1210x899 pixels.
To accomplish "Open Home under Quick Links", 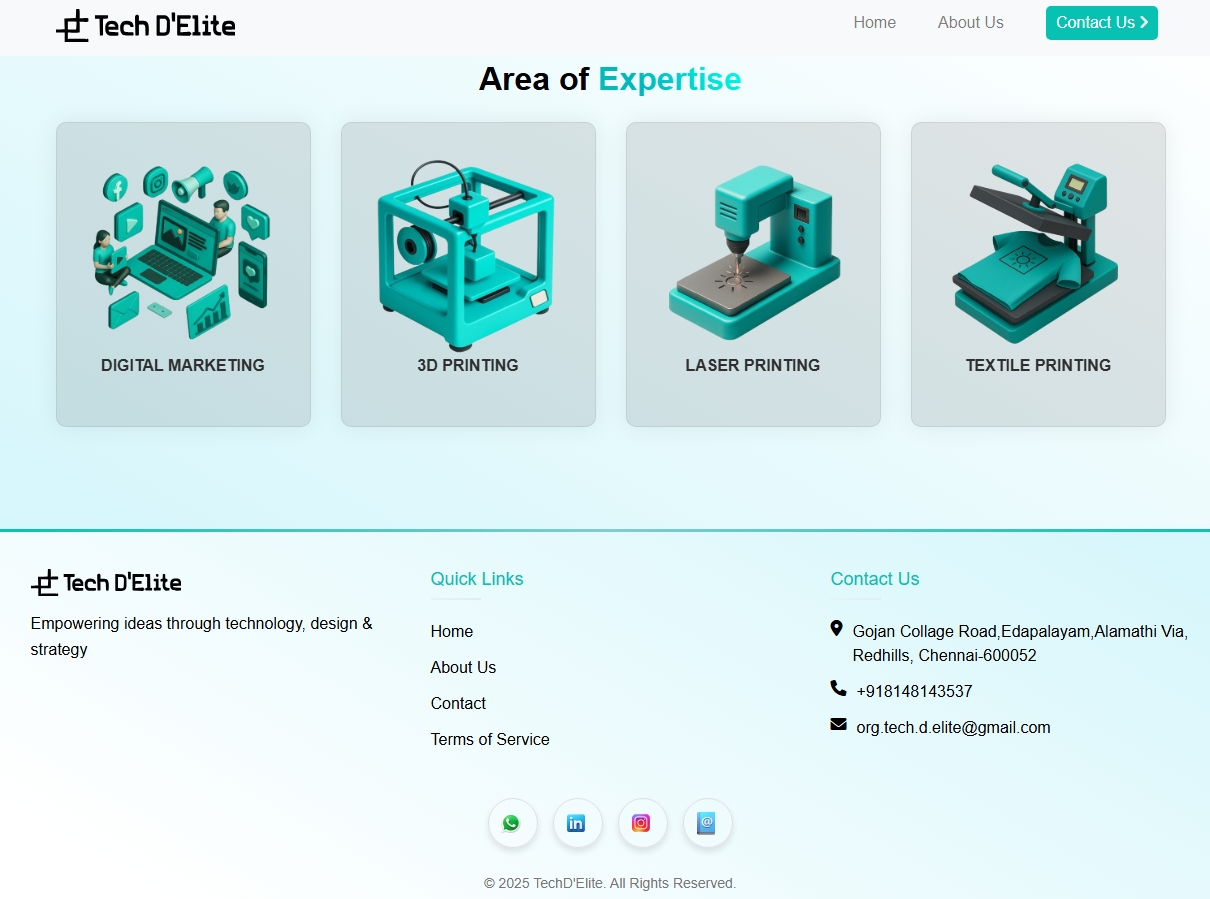I will [x=451, y=631].
